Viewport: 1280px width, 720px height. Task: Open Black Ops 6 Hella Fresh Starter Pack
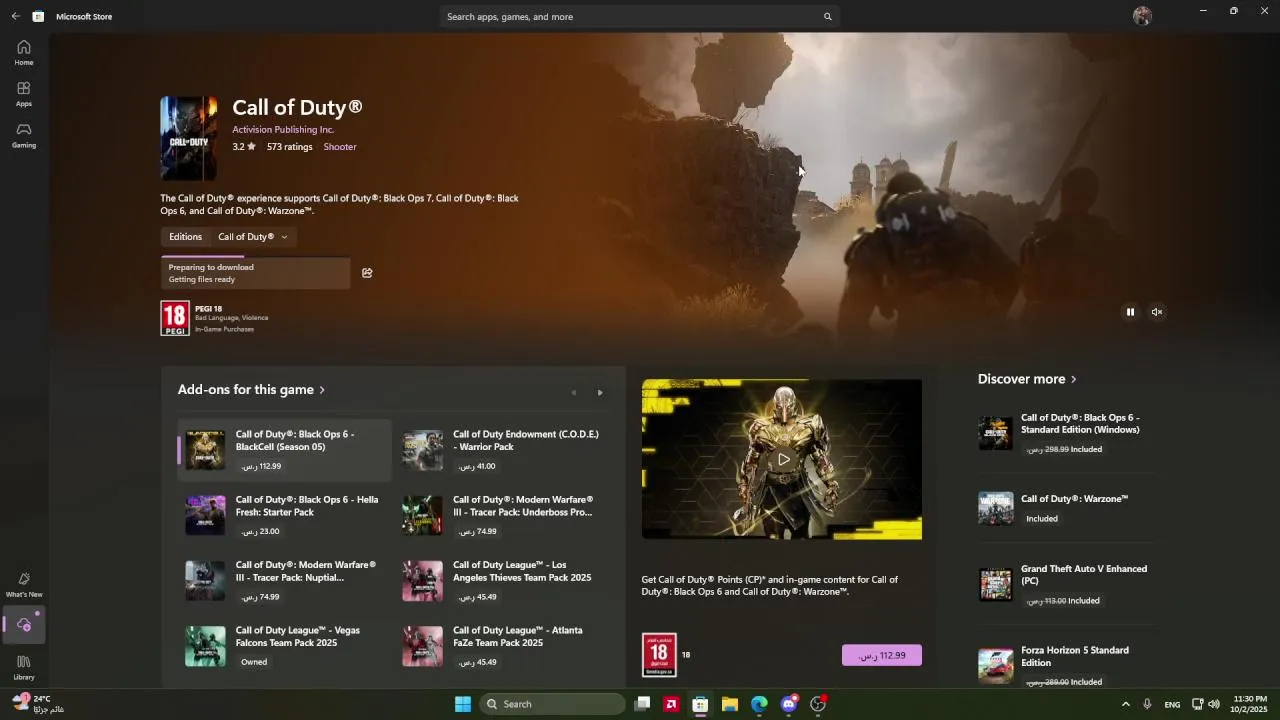tap(284, 515)
